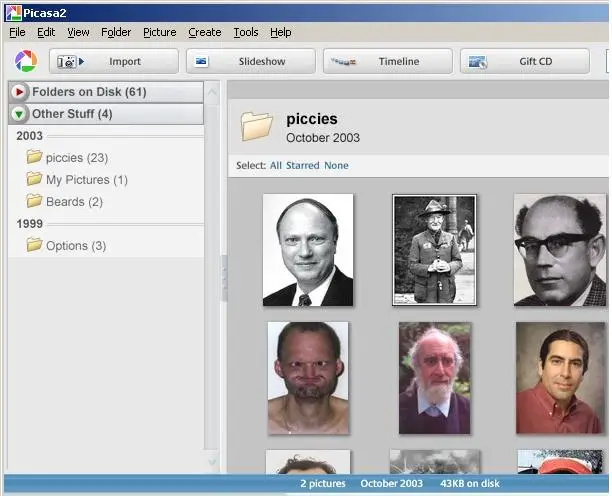Click the 2003 year heading in folder list
The height and width of the screenshot is (496, 612).
29,136
